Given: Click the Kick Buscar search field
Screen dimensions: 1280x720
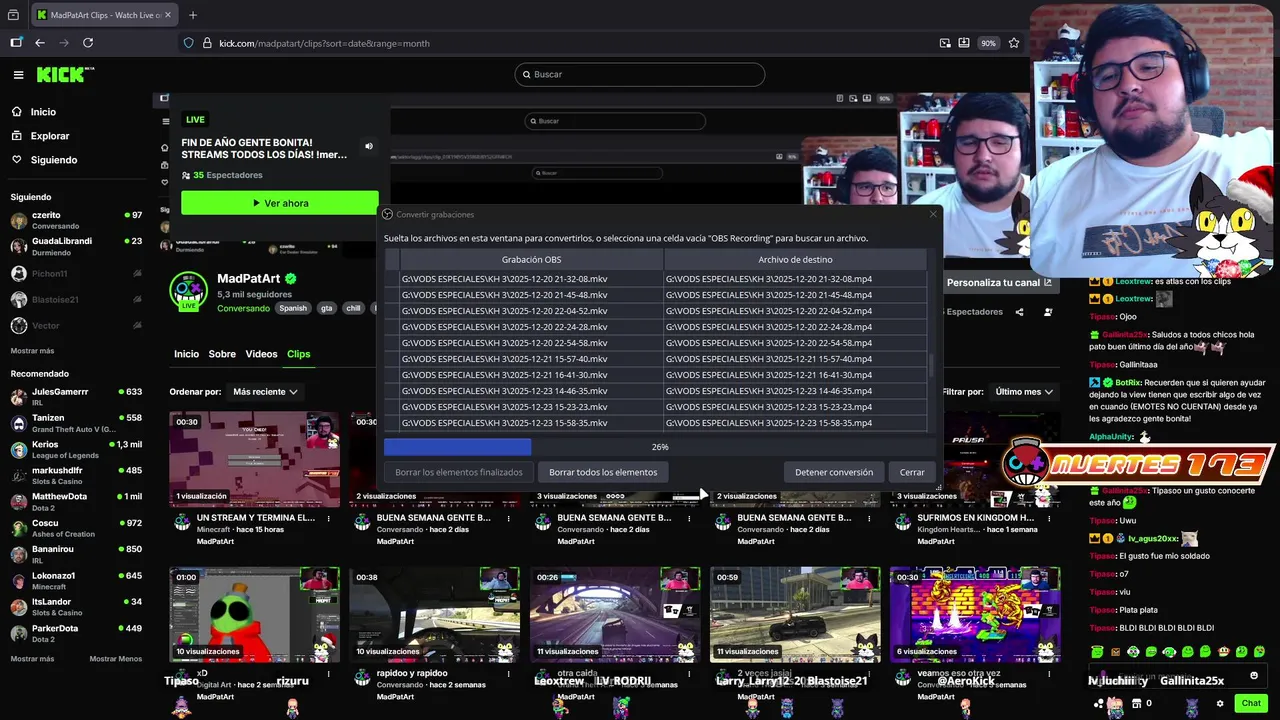Looking at the screenshot, I should (640, 74).
